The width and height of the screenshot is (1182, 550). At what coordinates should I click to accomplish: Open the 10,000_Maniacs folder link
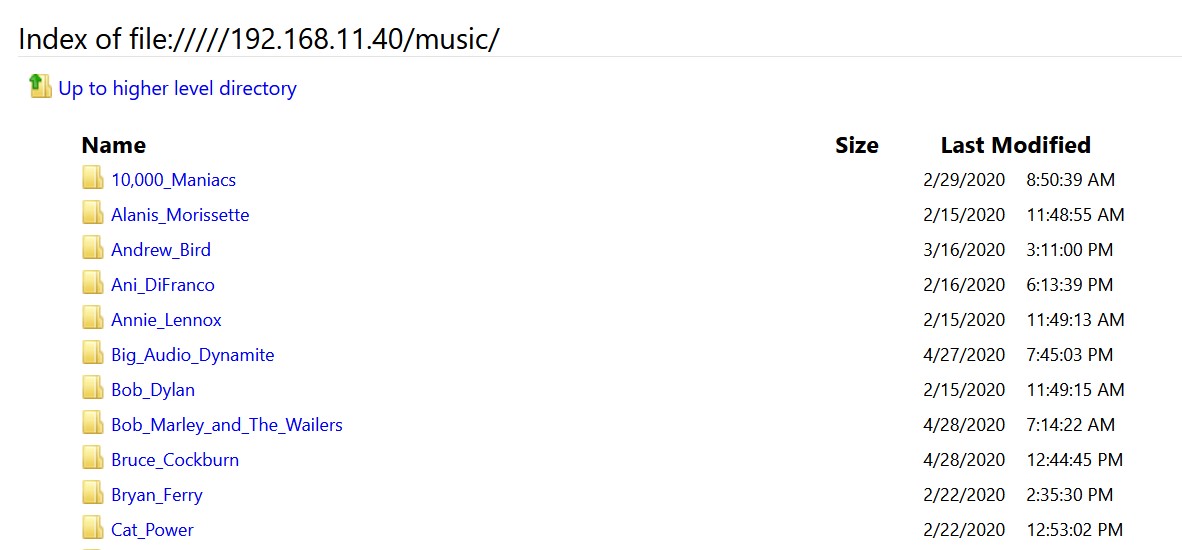(x=173, y=180)
